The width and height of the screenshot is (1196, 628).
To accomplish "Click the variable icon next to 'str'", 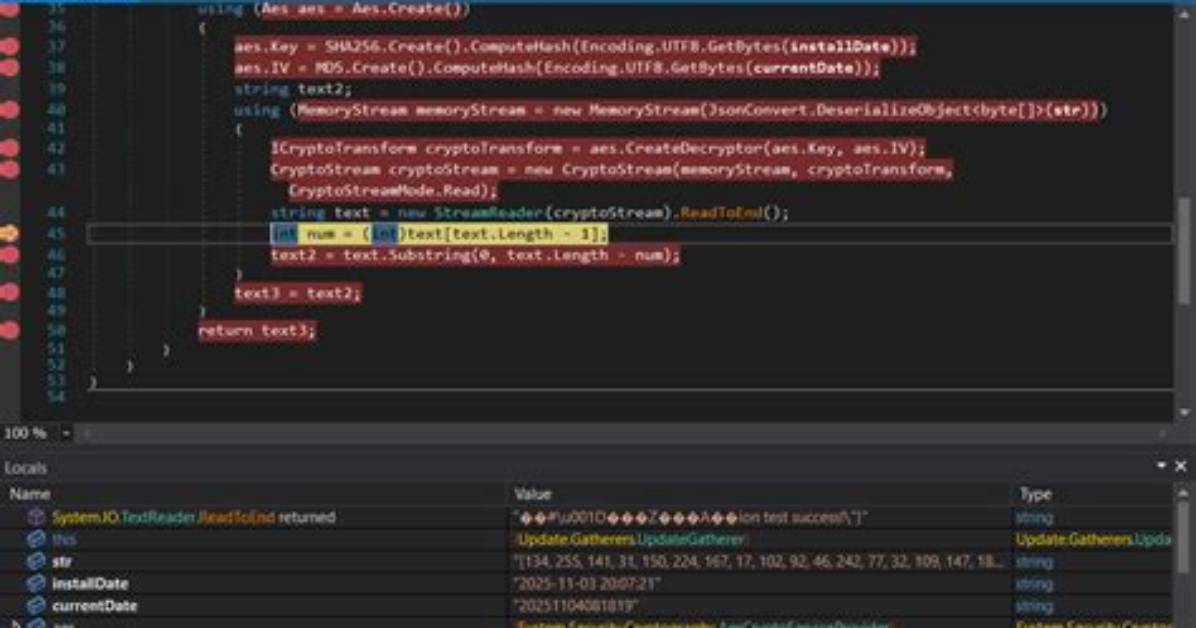I will [36, 562].
